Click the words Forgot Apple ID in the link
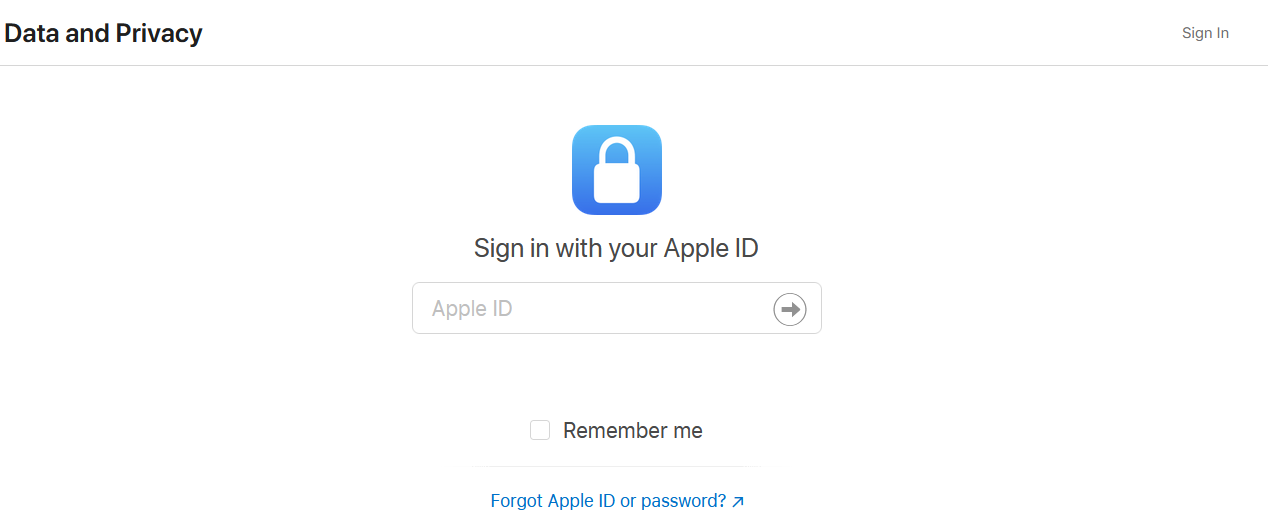This screenshot has width=1268, height=531. (x=552, y=501)
